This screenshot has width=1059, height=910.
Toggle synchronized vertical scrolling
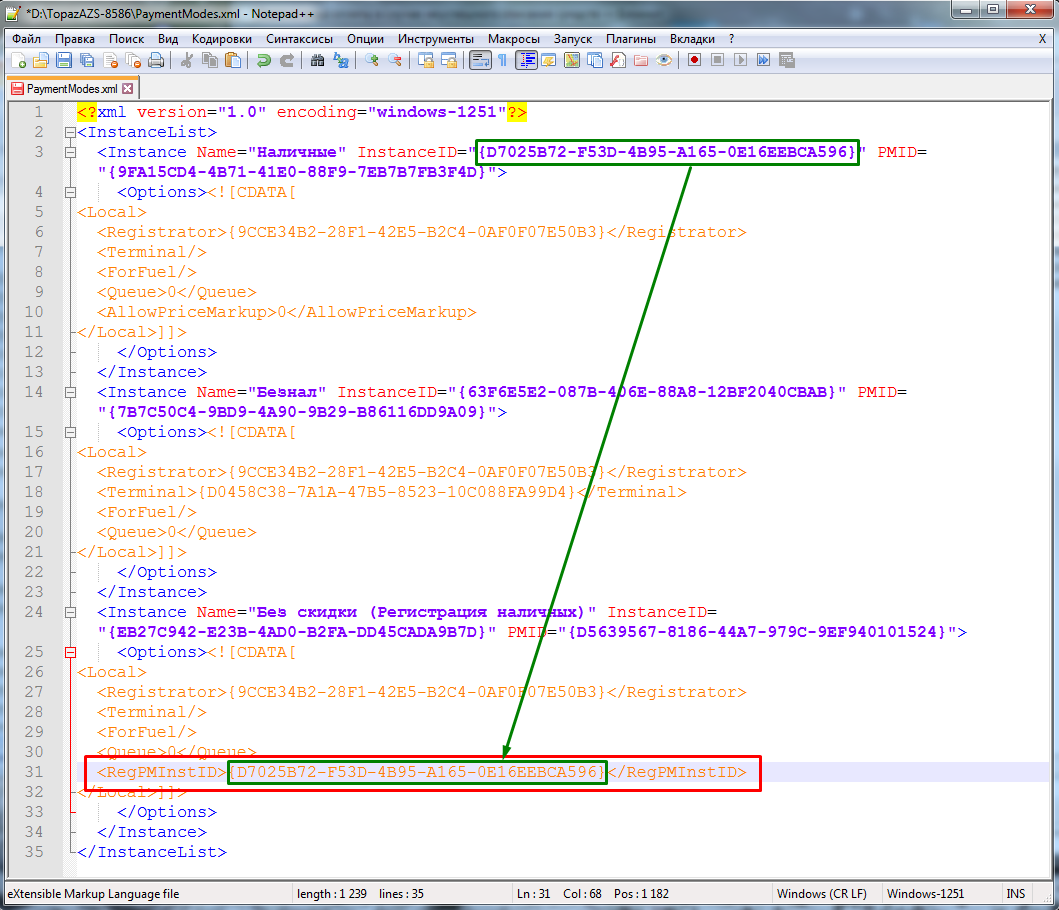425,61
